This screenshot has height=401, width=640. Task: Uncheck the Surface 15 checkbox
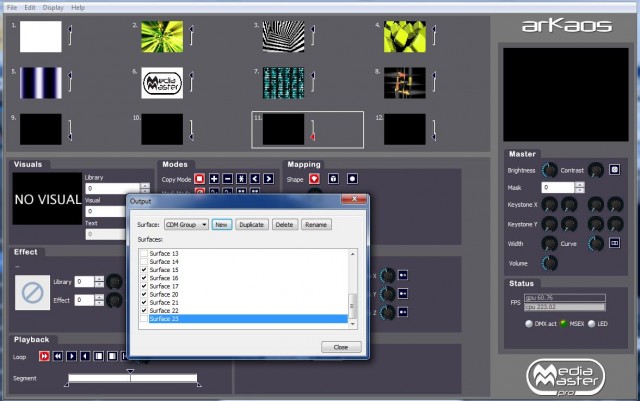click(144, 270)
